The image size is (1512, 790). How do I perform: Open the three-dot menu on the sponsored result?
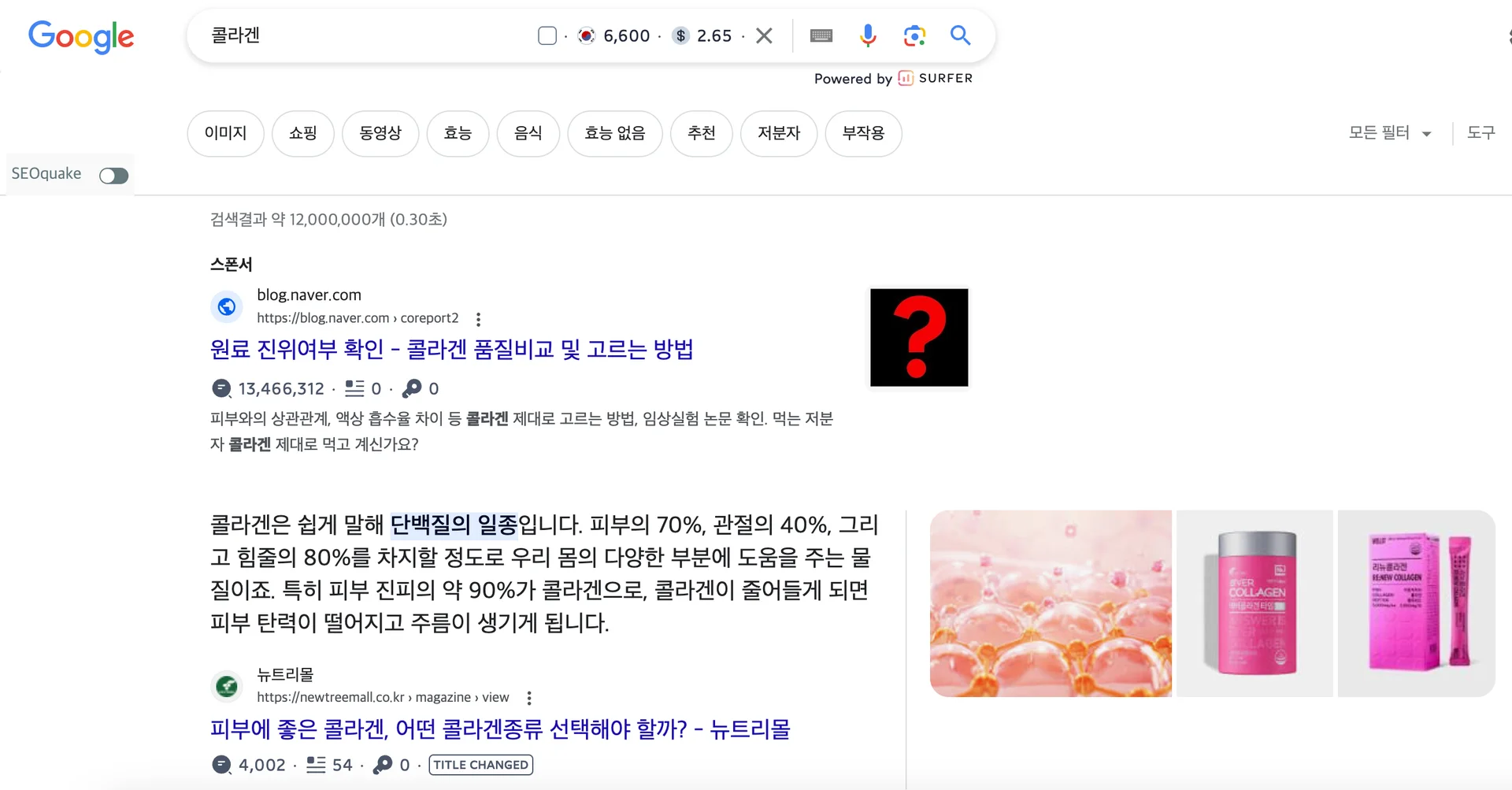tap(478, 318)
